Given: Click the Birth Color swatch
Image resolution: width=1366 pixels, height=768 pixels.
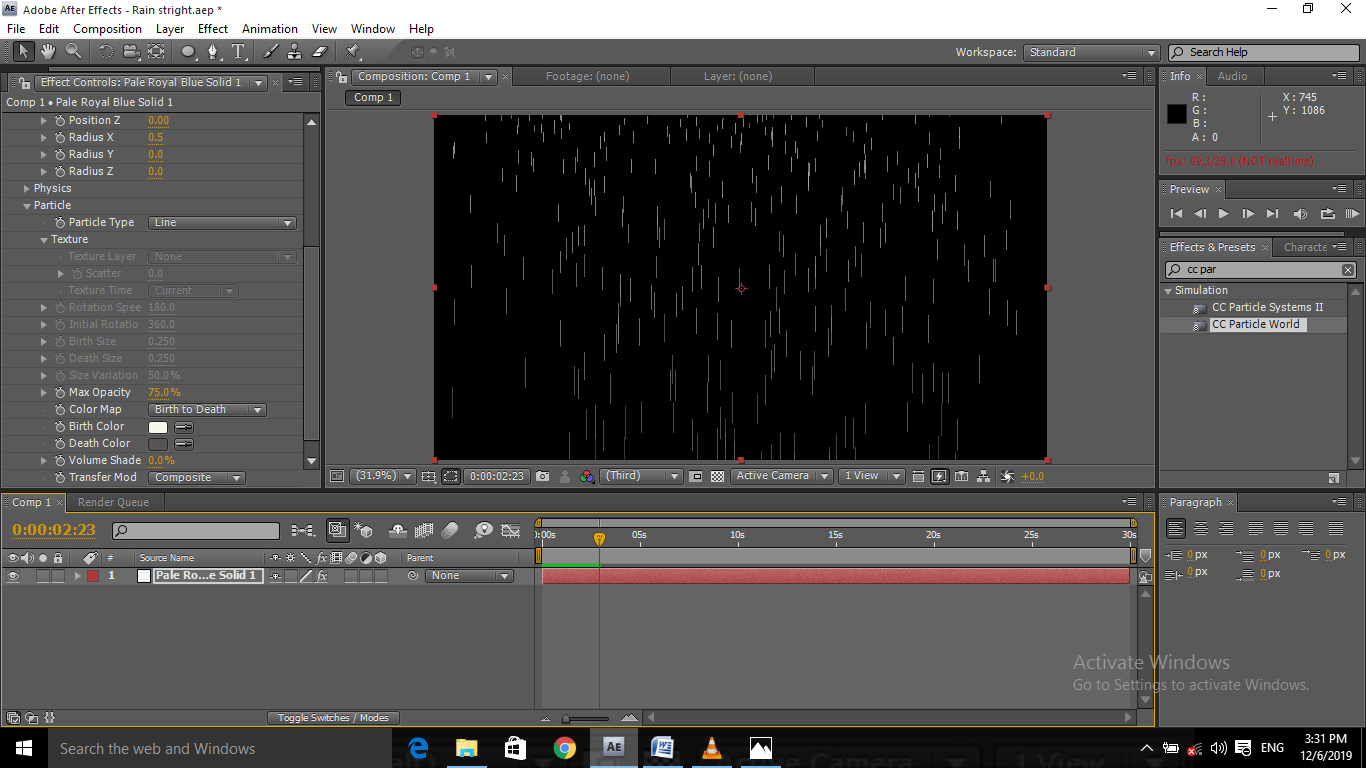Looking at the screenshot, I should tap(158, 427).
